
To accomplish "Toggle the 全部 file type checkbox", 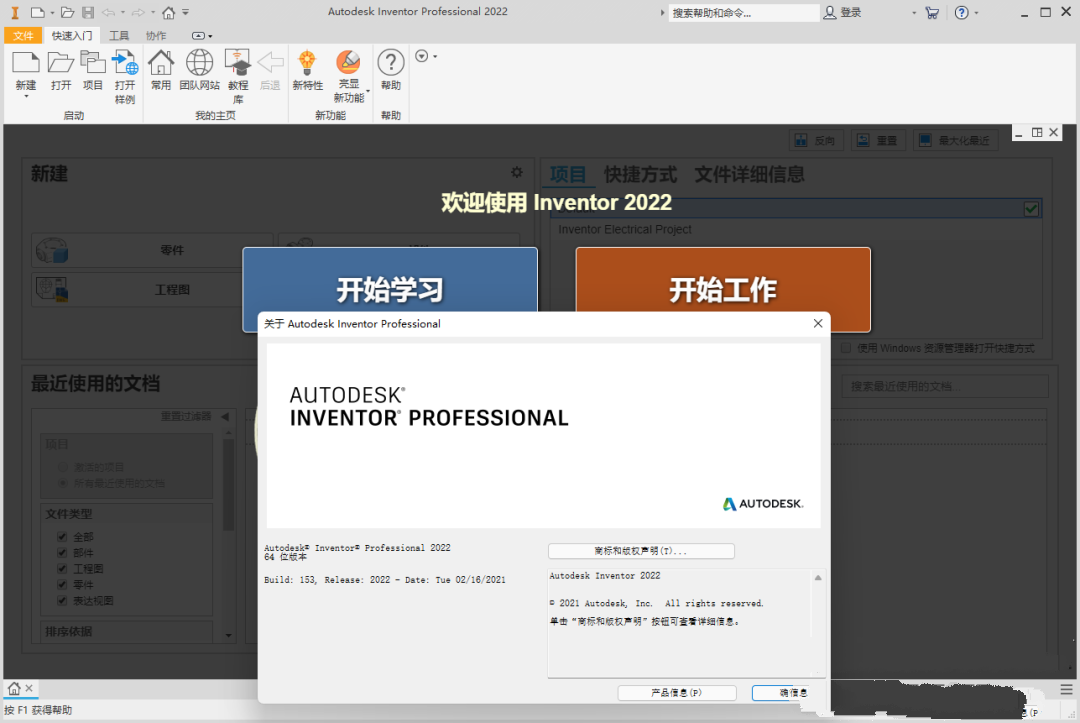I will pos(62,537).
